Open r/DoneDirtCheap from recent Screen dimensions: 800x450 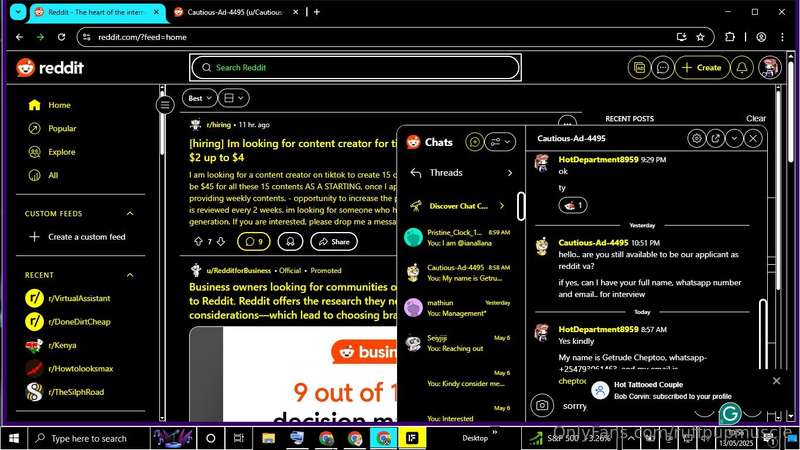[81, 322]
